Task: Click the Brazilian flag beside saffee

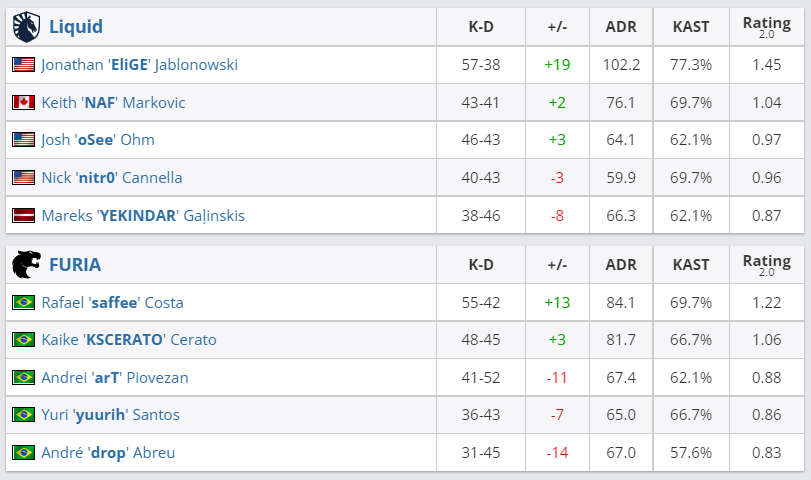Action: [23, 302]
